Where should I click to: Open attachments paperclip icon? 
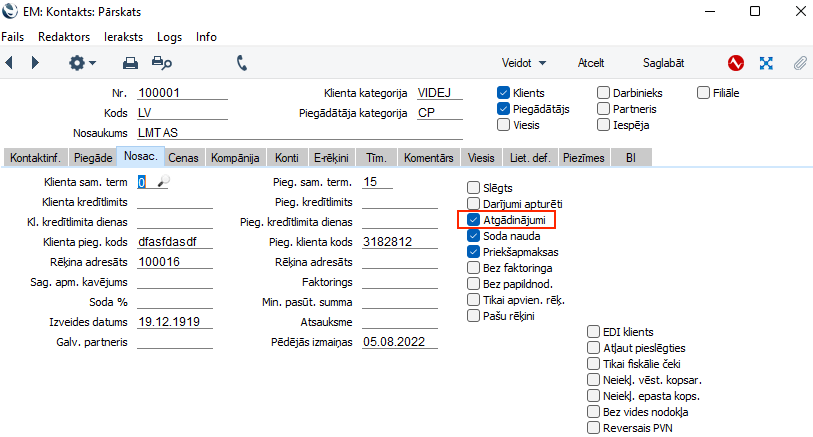point(799,63)
